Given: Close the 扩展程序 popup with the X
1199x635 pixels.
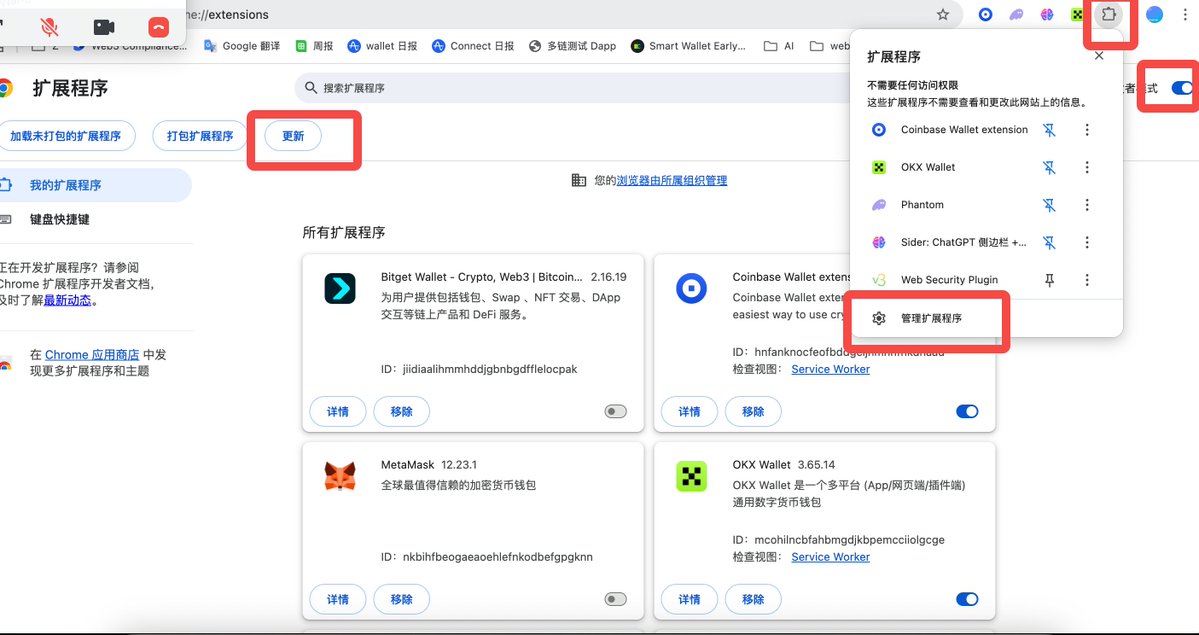Looking at the screenshot, I should (1099, 56).
